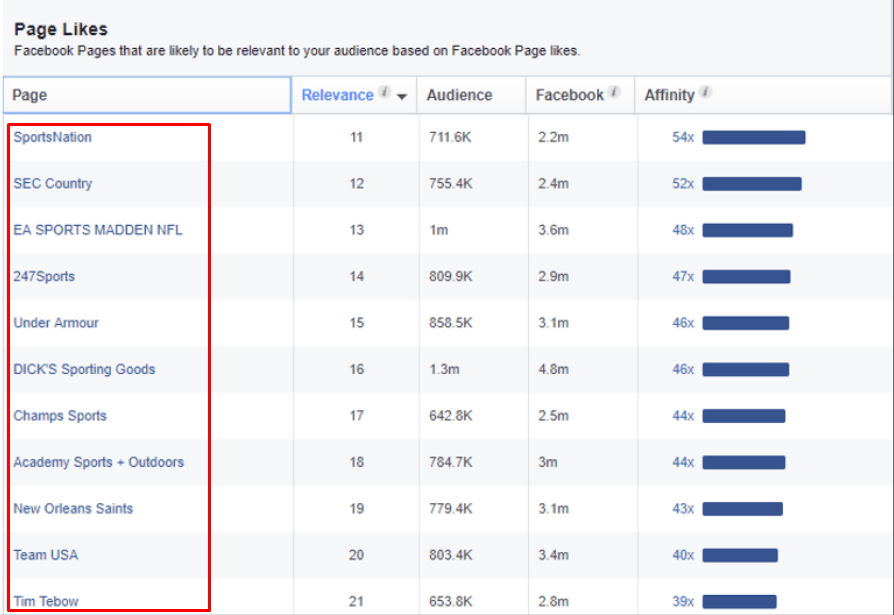
Task: Select relevance rank 17
Action: [x=356, y=416]
